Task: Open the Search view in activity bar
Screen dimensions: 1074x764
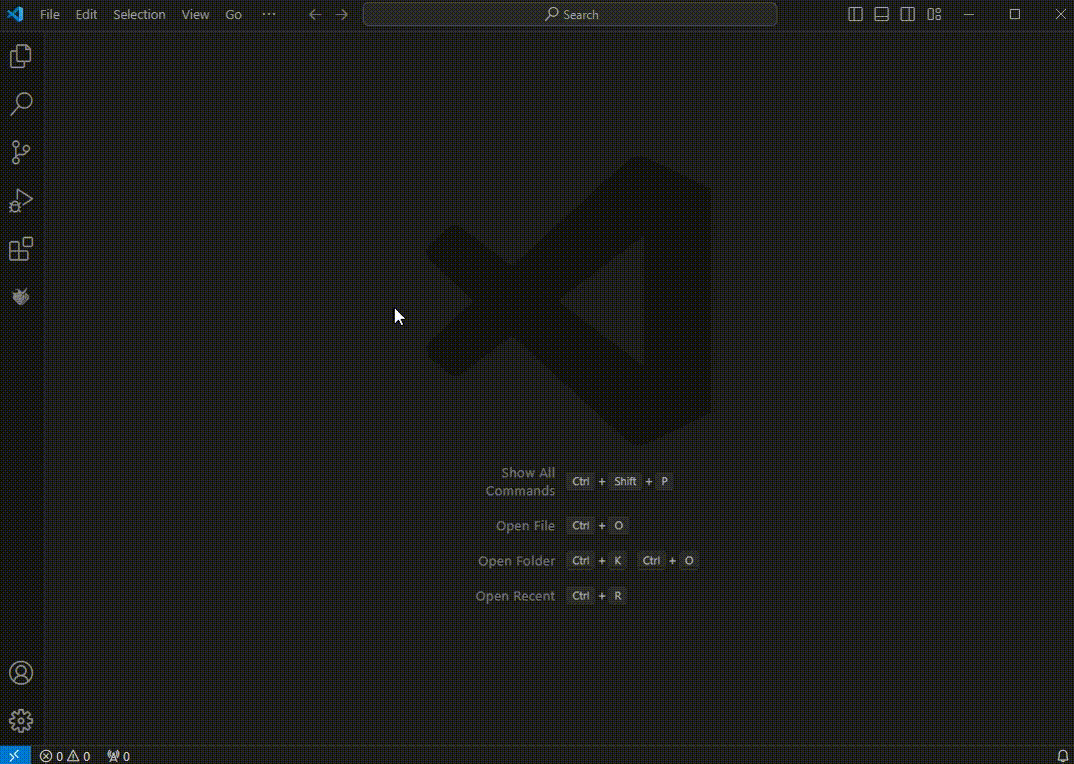Action: (21, 104)
